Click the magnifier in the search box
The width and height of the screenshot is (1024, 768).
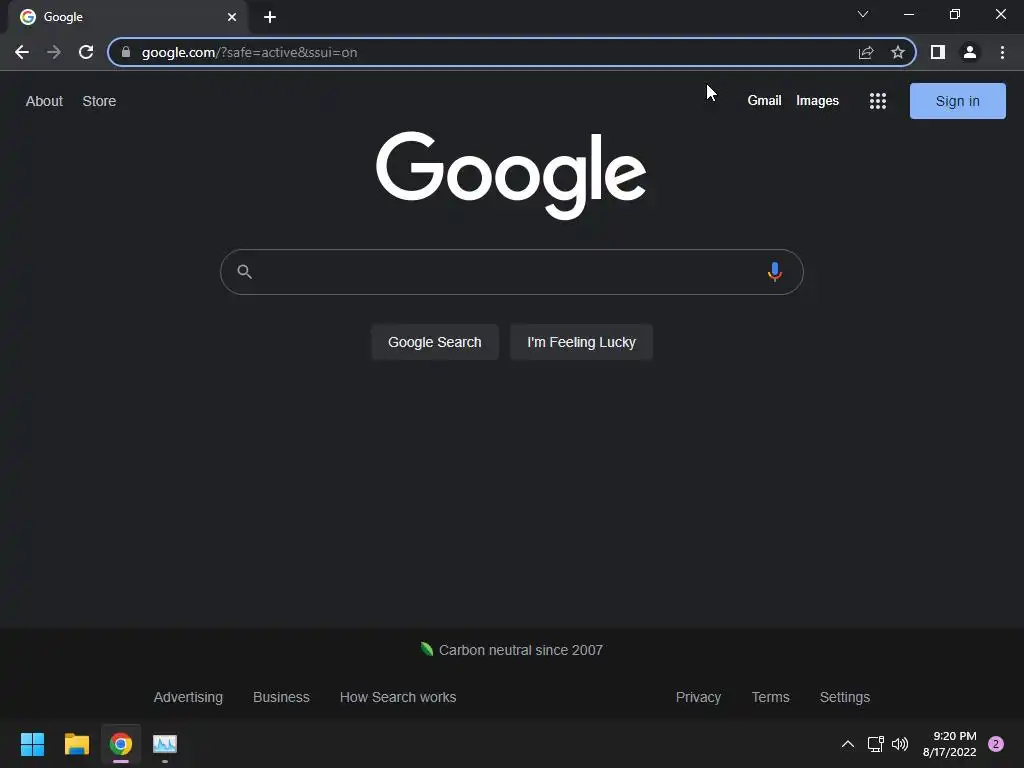[244, 272]
